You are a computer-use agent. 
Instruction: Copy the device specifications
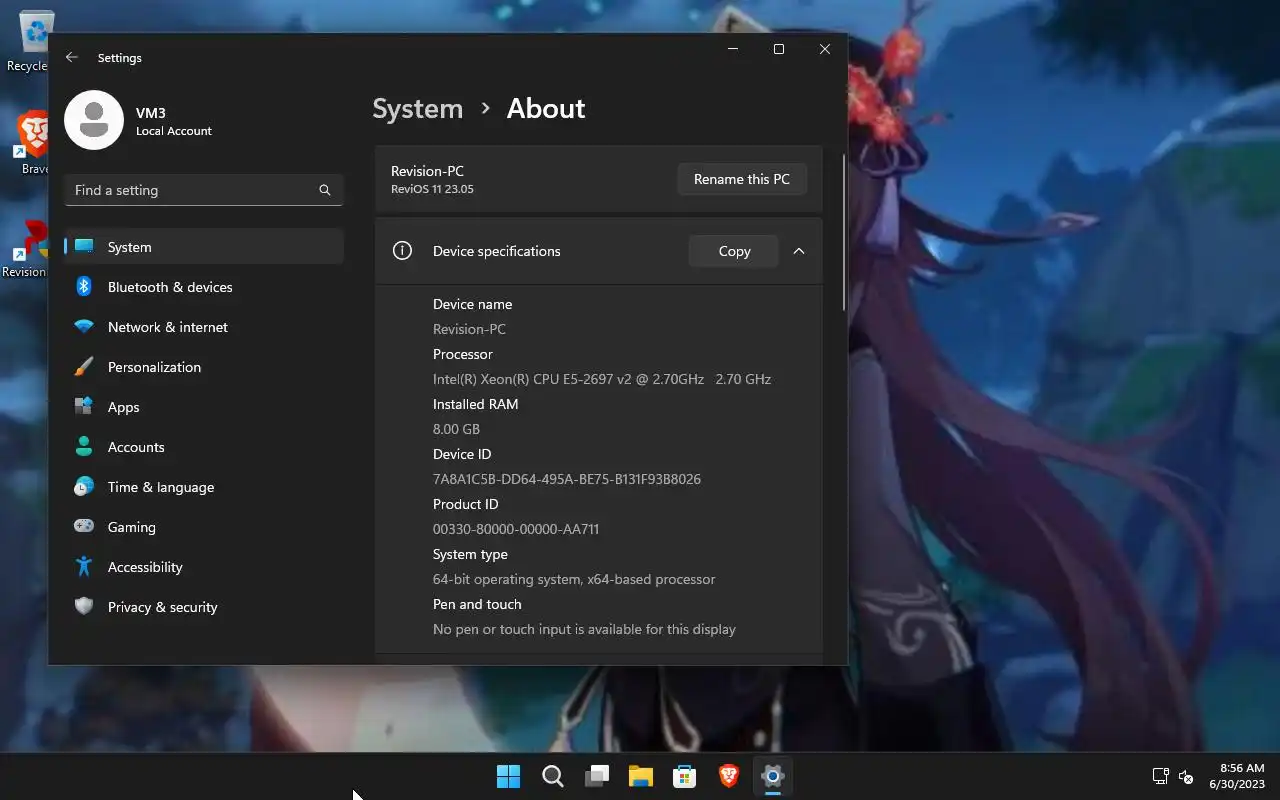pos(734,251)
